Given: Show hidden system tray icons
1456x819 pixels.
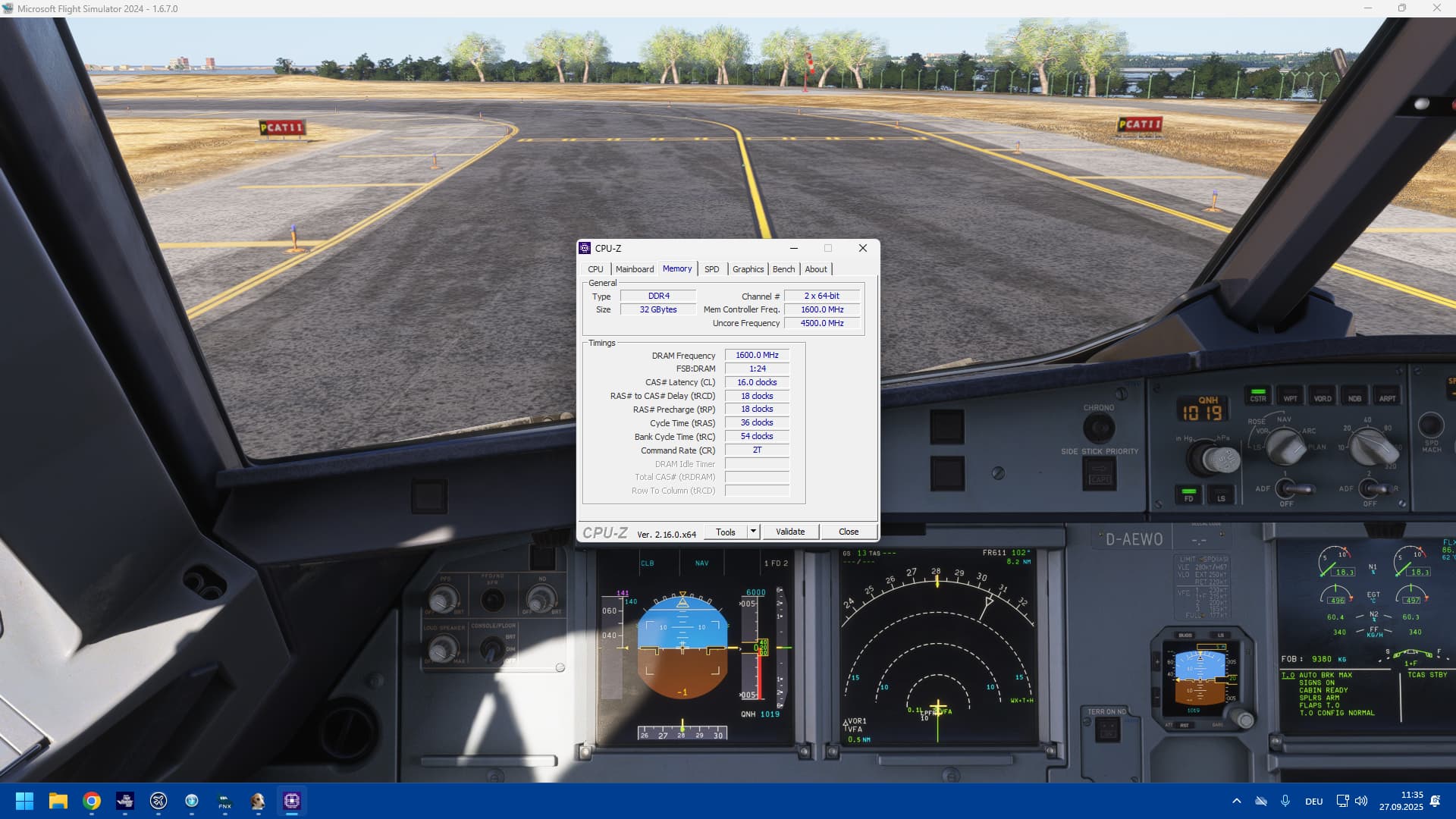Looking at the screenshot, I should [x=1237, y=801].
